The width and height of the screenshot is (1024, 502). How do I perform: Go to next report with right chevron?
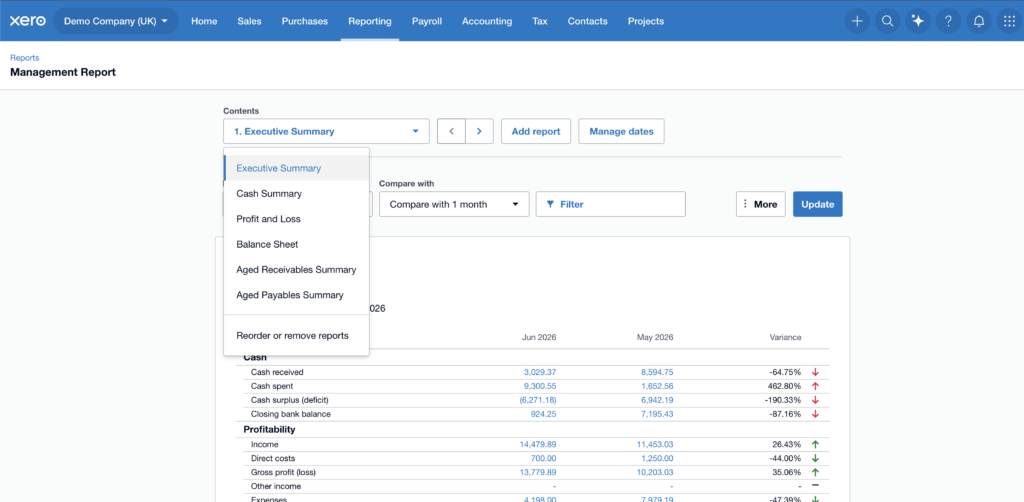(x=479, y=131)
